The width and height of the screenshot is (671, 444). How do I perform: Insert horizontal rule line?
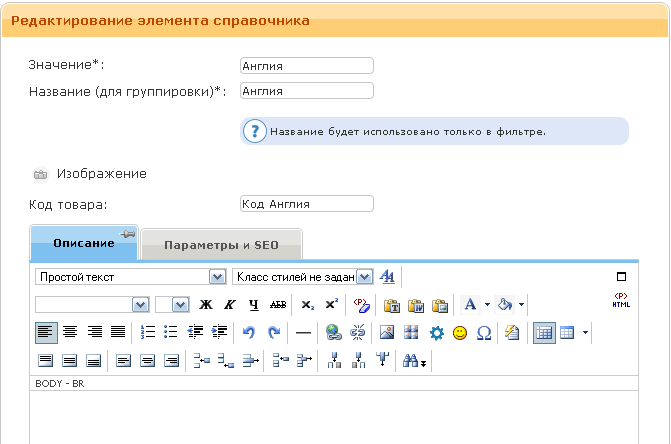303,333
